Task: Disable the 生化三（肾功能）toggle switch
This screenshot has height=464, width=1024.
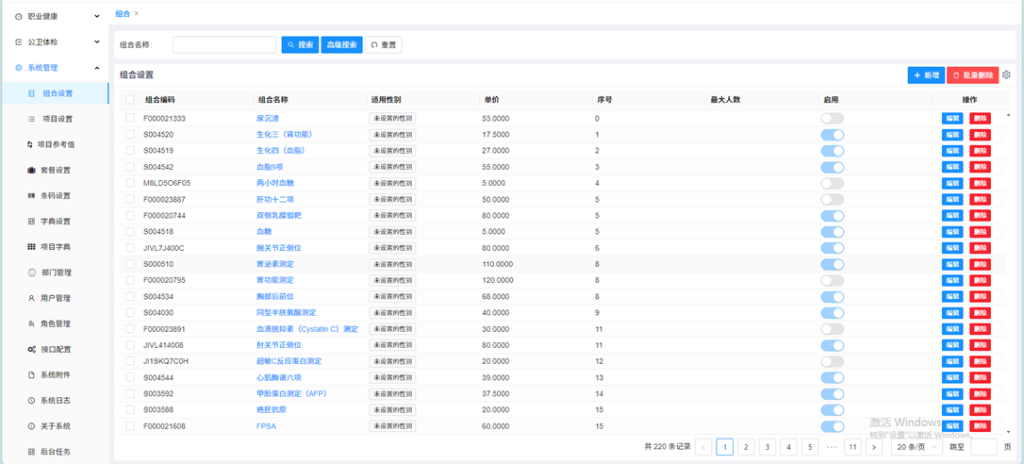Action: click(x=832, y=135)
